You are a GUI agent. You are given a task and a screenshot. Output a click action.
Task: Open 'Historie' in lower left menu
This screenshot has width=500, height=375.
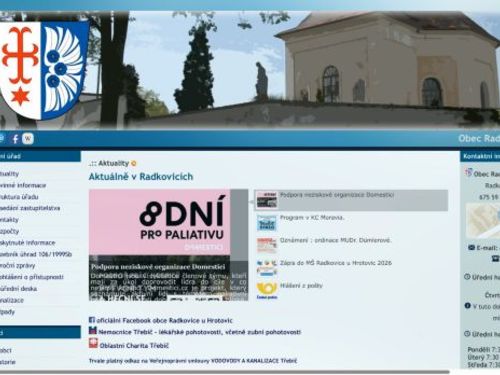click(x=7, y=362)
